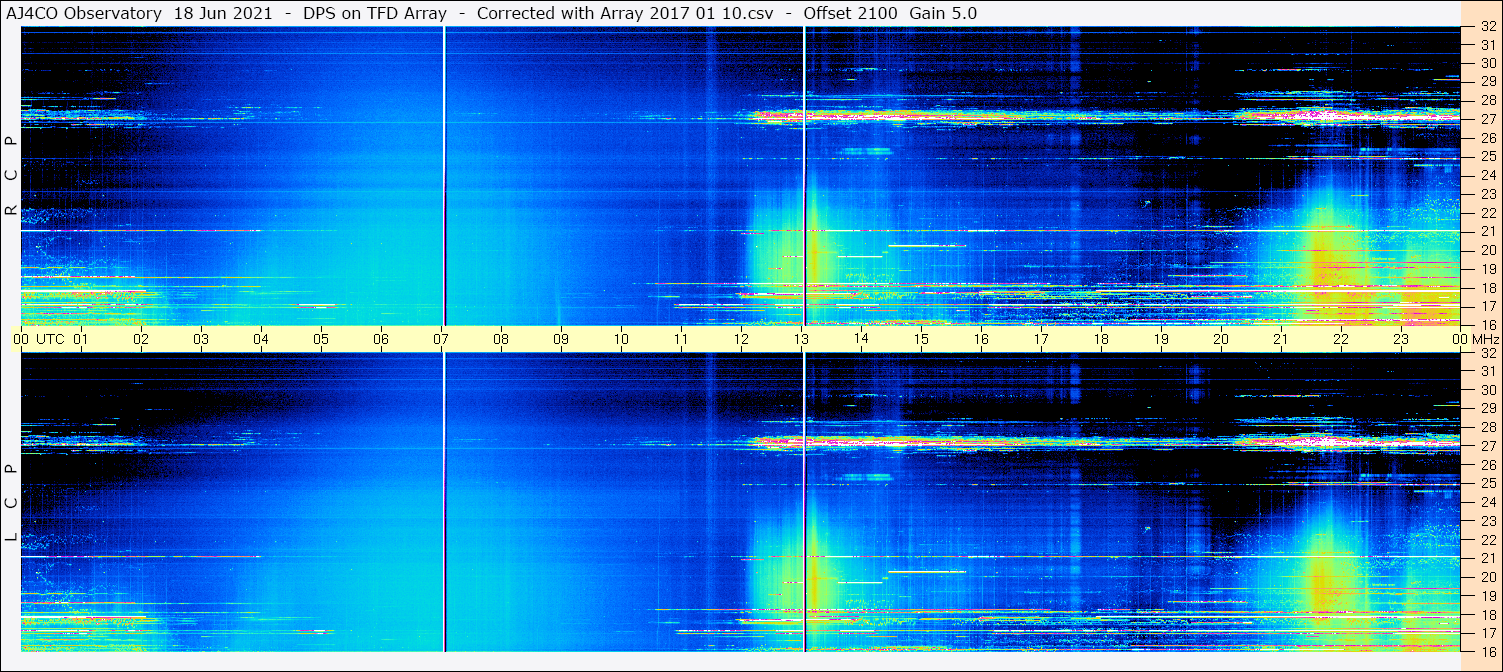Click the 29 MHz label on LCP scale

[x=1488, y=409]
